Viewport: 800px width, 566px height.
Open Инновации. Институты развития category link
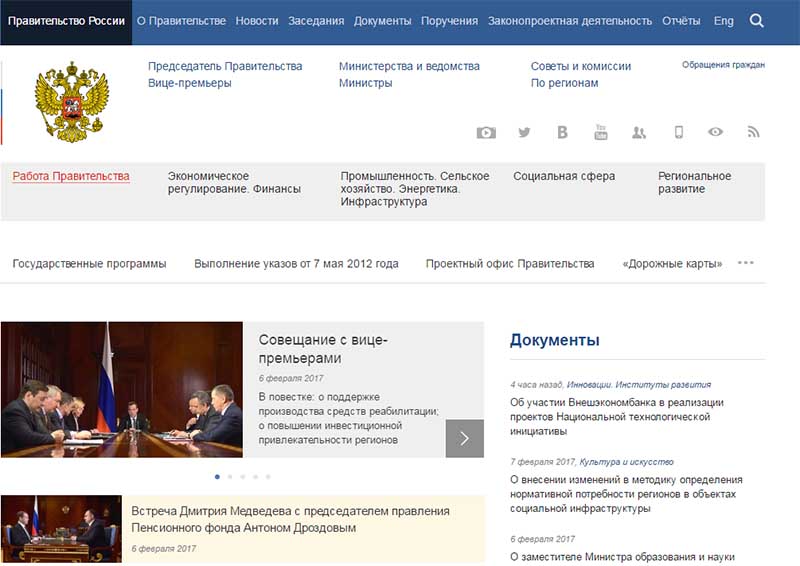[639, 385]
